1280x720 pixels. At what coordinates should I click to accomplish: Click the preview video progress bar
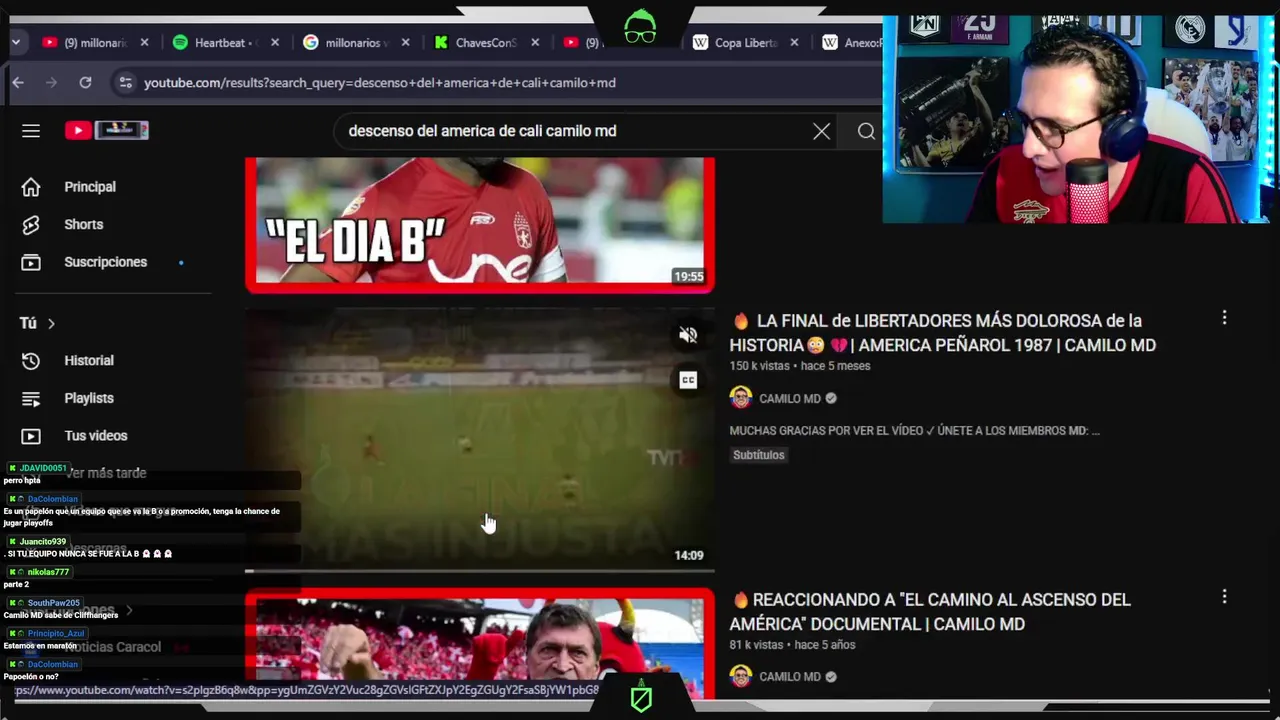(x=480, y=571)
